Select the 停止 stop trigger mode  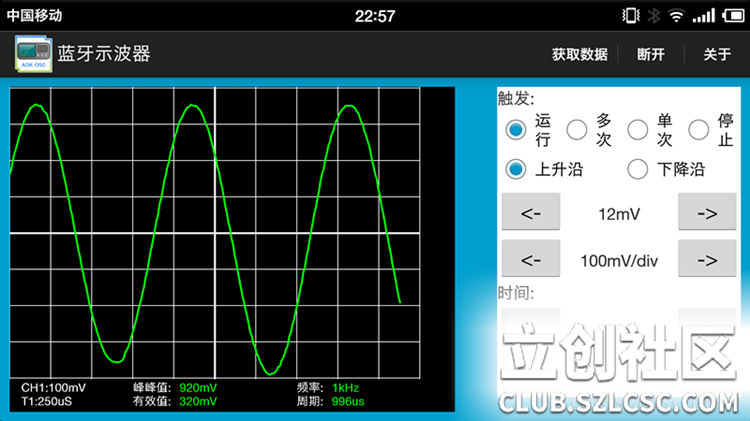click(698, 130)
